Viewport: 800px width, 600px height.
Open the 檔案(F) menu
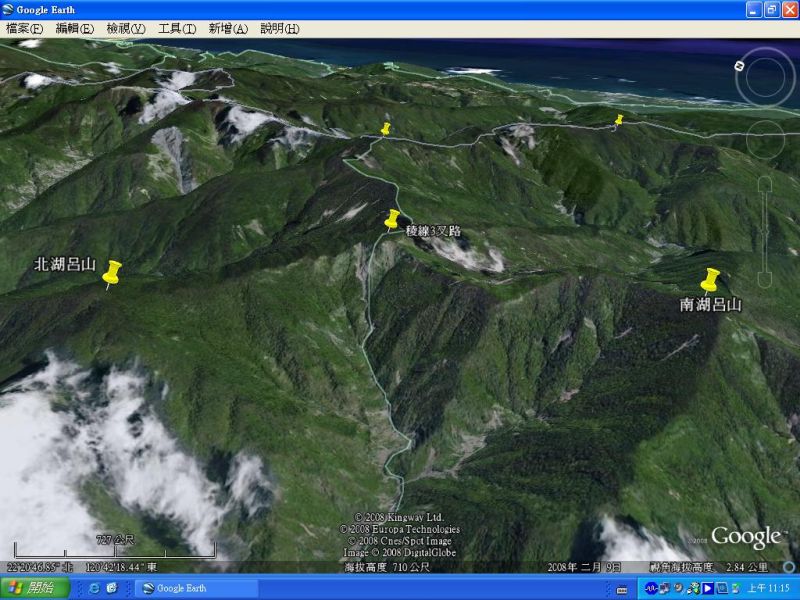(24, 29)
